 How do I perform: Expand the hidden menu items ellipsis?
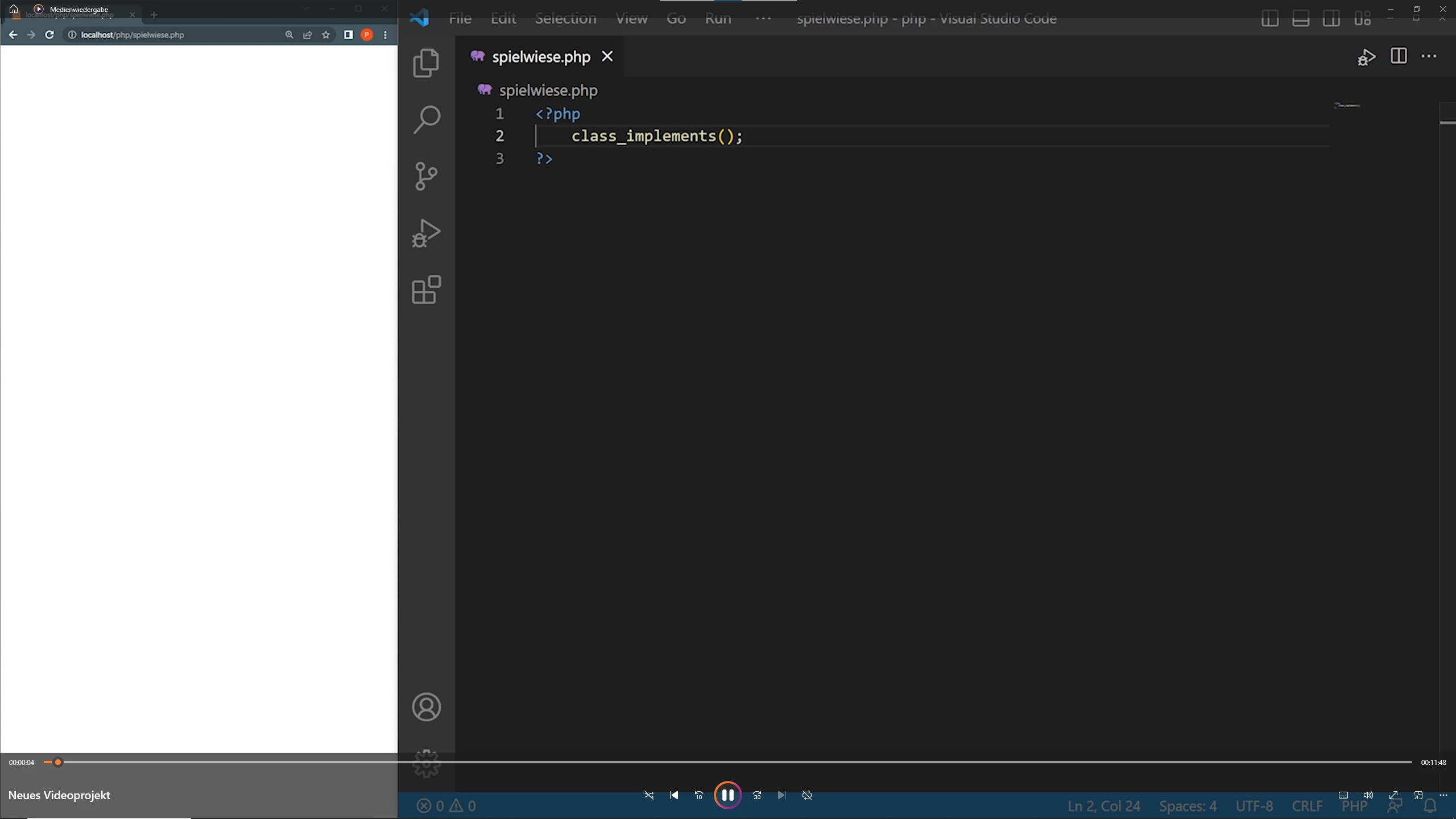pos(763,19)
